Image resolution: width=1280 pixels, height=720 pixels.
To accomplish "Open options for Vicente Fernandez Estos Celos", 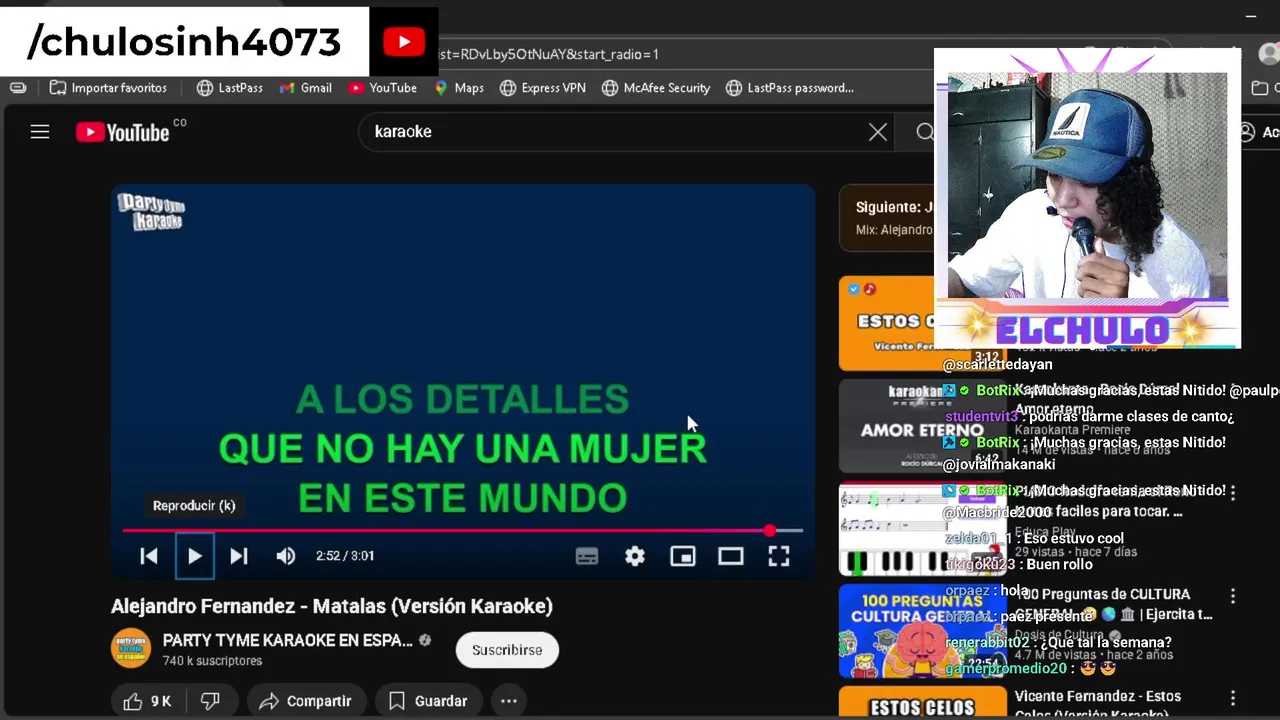I will pos(1232,698).
